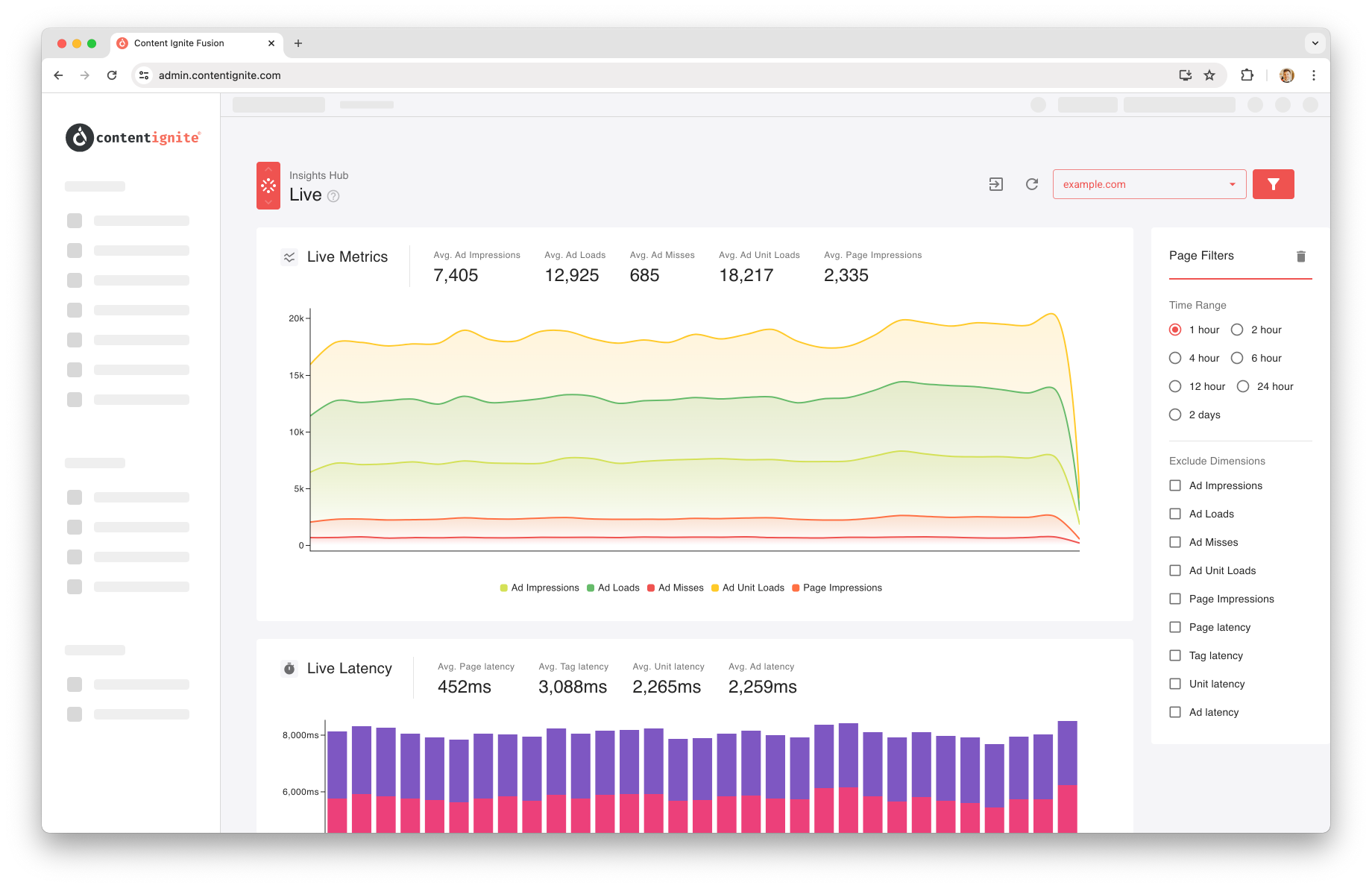1372x888 pixels.
Task: Expand the browser tab list chevron
Action: 1315,43
